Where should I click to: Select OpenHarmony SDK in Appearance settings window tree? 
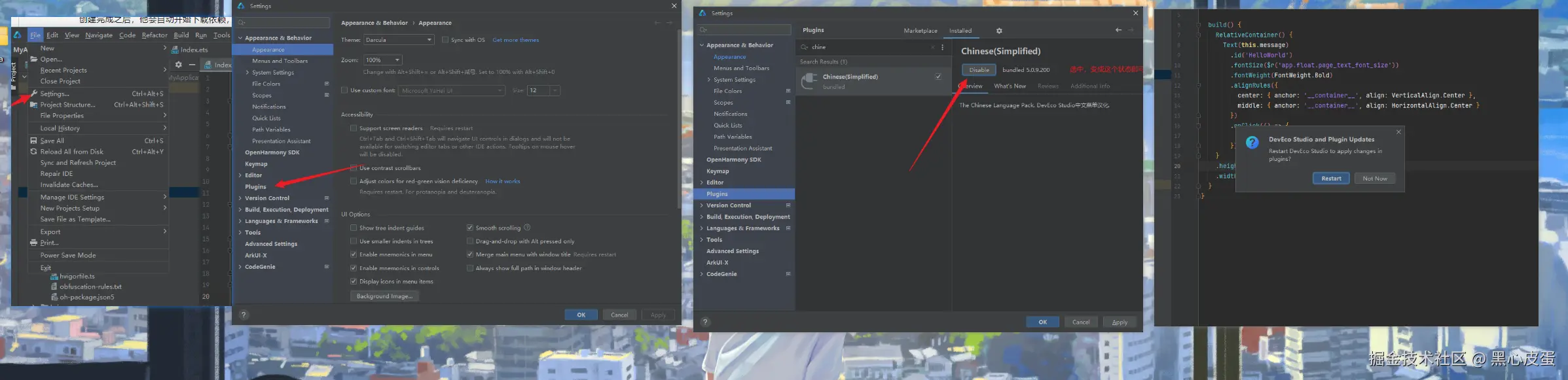pyautogui.click(x=272, y=152)
